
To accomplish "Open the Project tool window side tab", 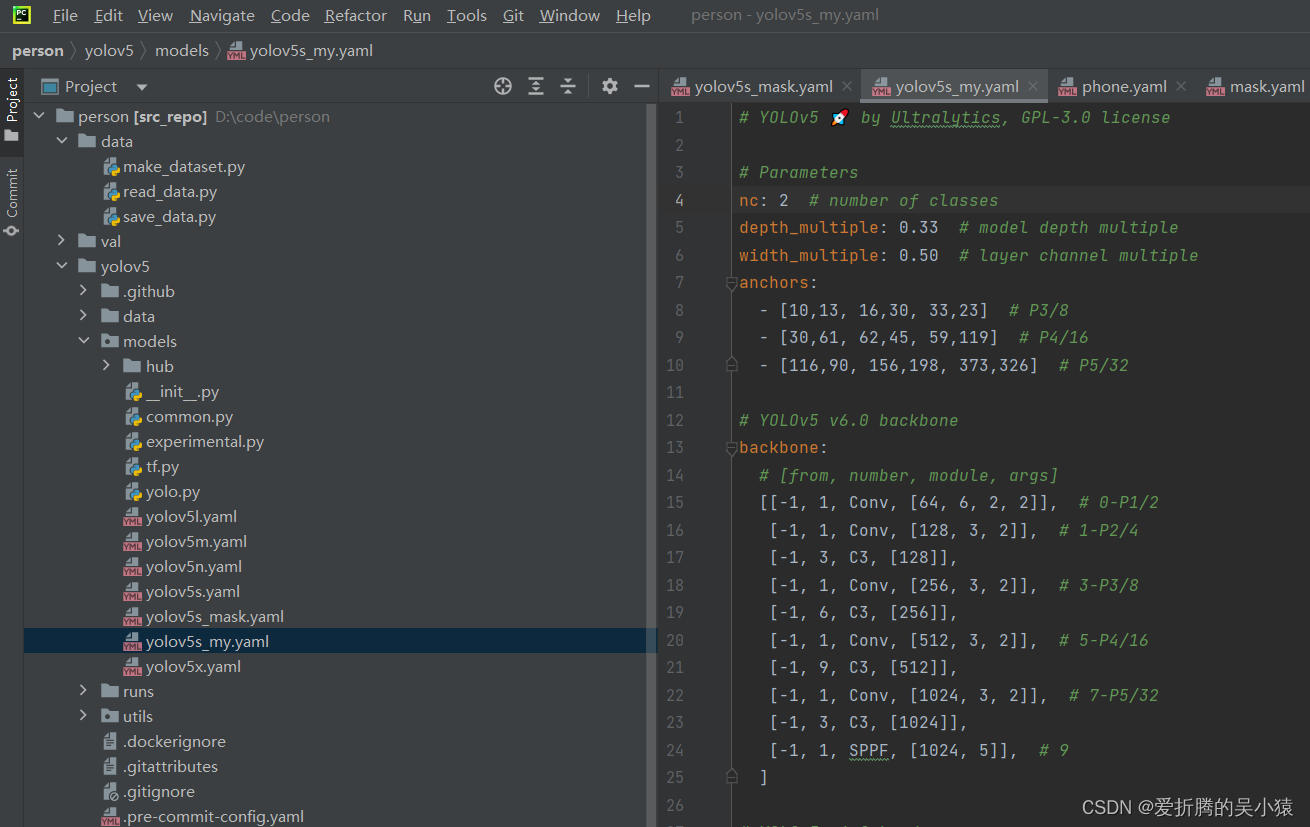I will (12, 108).
